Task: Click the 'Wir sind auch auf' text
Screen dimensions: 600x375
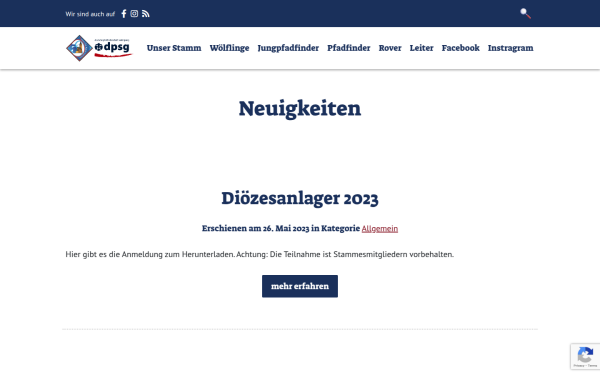Action: point(90,14)
